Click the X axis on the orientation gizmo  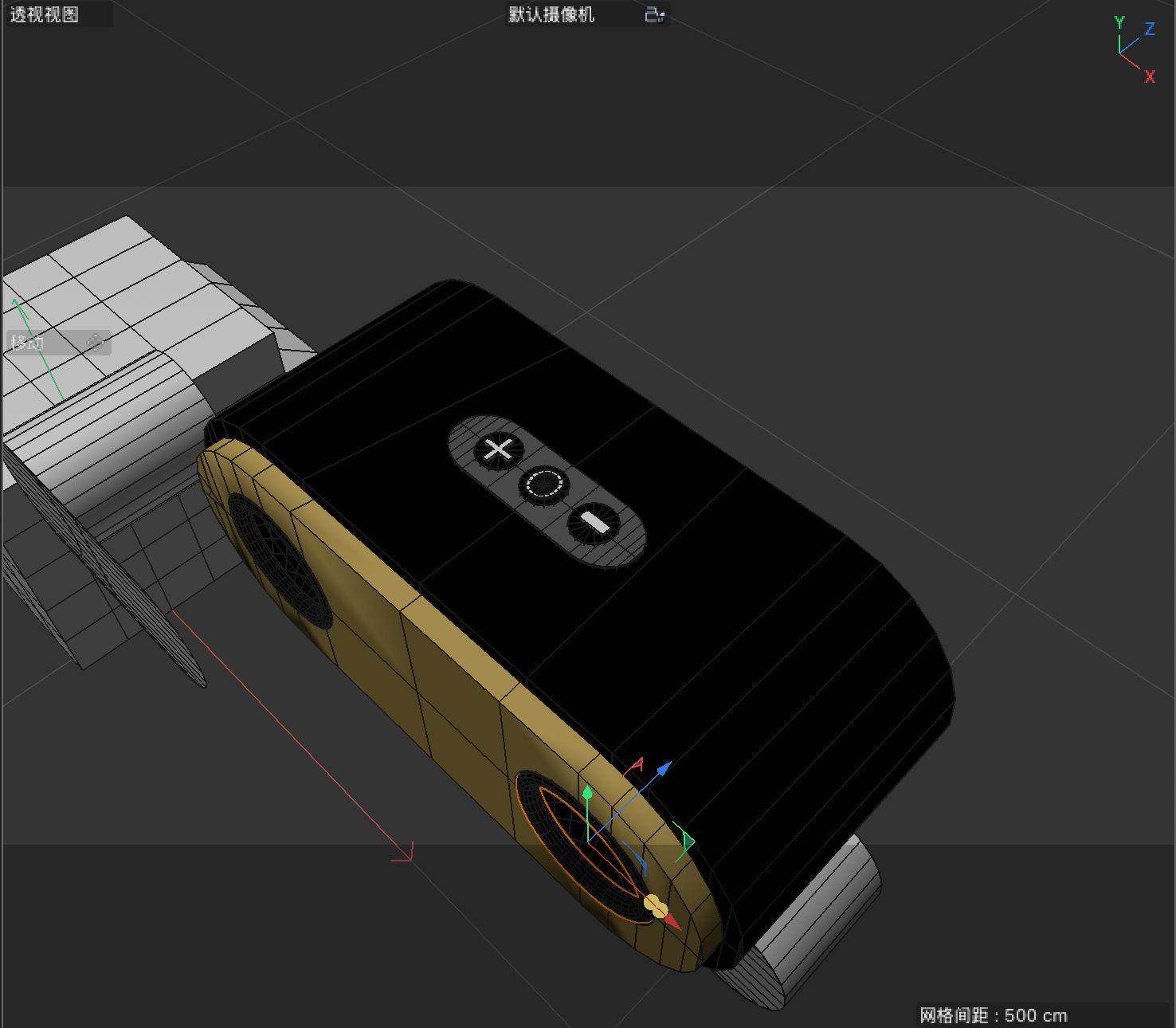click(x=1150, y=77)
